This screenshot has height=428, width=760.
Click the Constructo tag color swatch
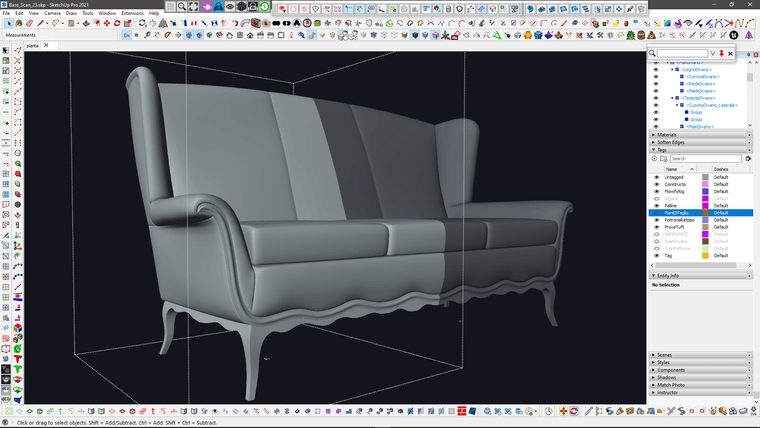pyautogui.click(x=705, y=184)
